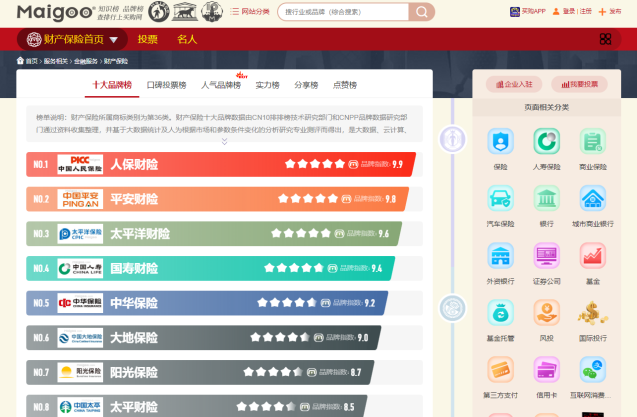Switch to the 点赞榜 tab
The width and height of the screenshot is (637, 417).
point(345,85)
